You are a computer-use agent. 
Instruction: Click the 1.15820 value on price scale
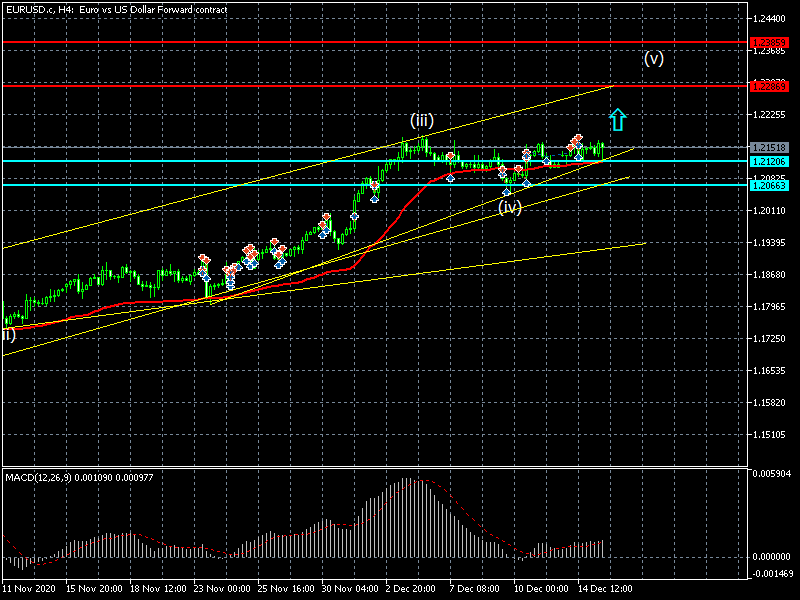772,403
